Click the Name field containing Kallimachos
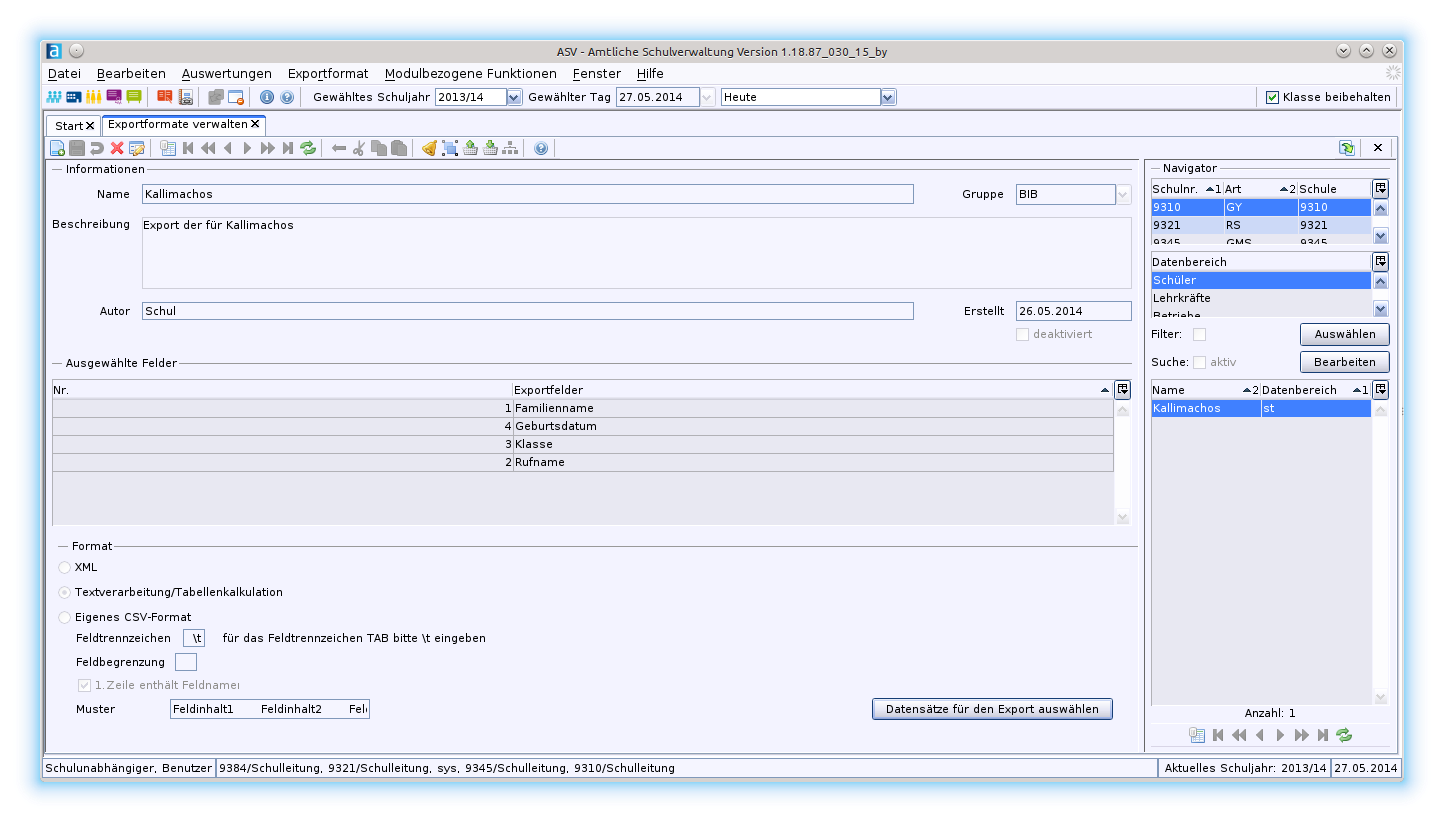The image size is (1444, 822). [527, 194]
